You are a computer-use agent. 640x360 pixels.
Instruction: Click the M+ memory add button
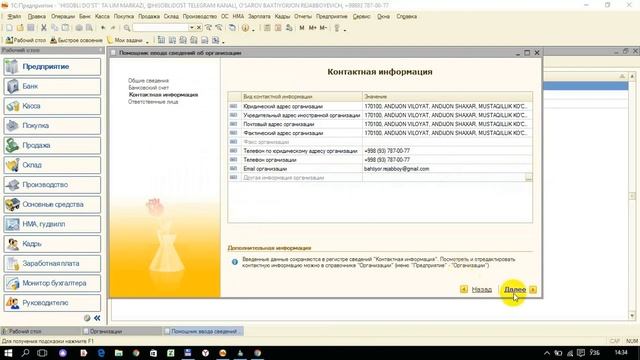[x=312, y=28]
